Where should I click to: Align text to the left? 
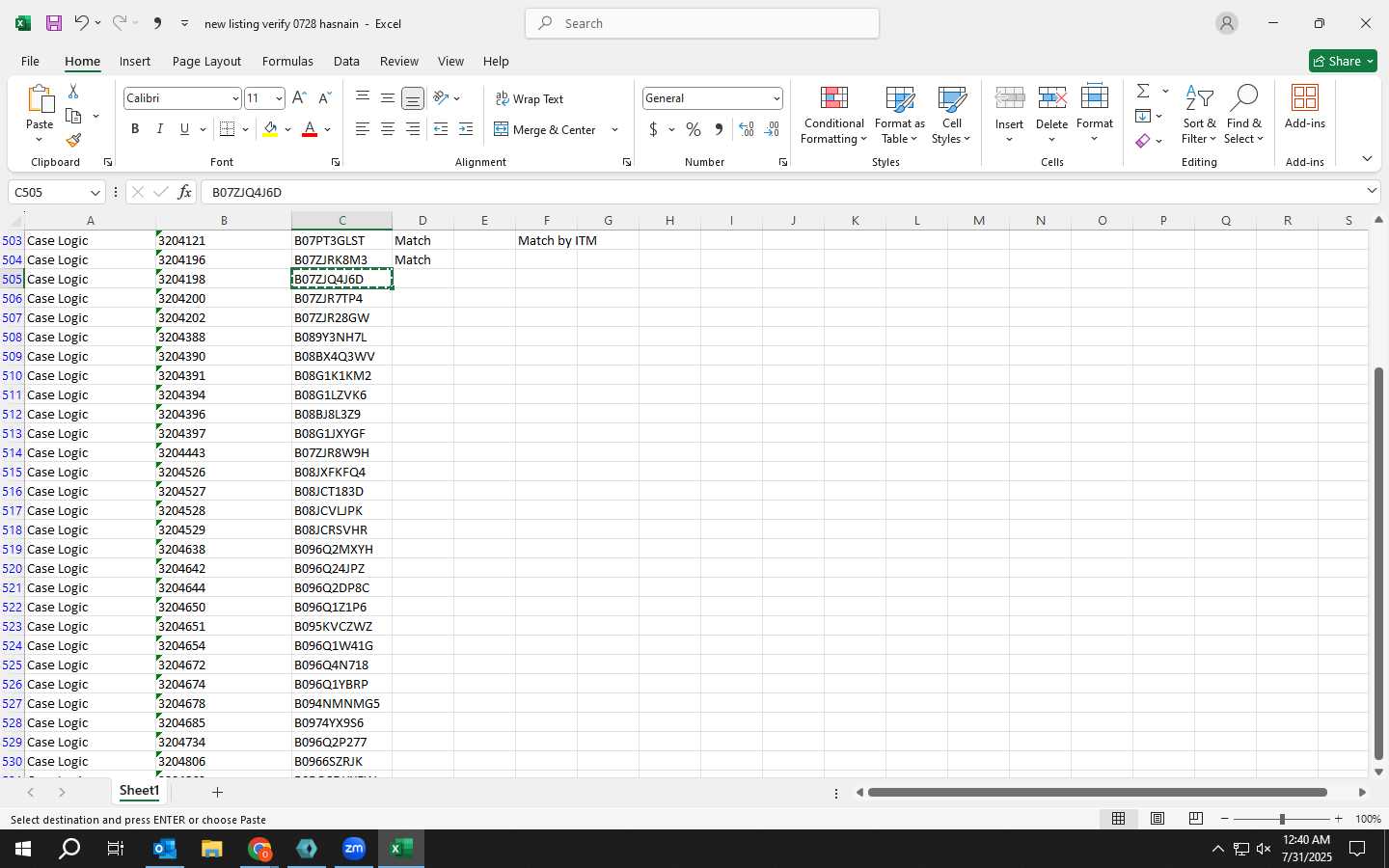363,129
